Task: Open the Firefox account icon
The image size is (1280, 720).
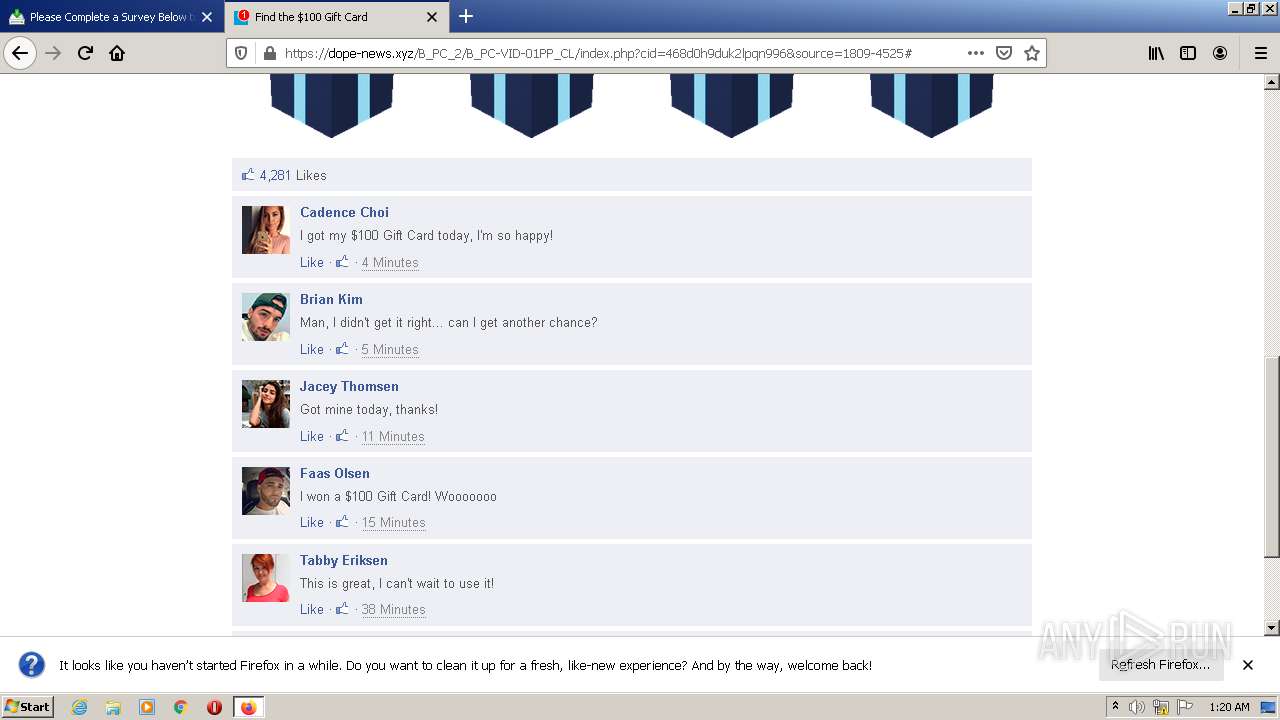Action: pos(1220,53)
